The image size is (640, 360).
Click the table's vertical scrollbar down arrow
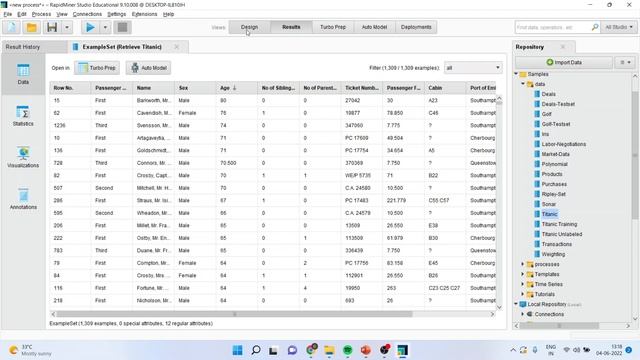(499, 307)
